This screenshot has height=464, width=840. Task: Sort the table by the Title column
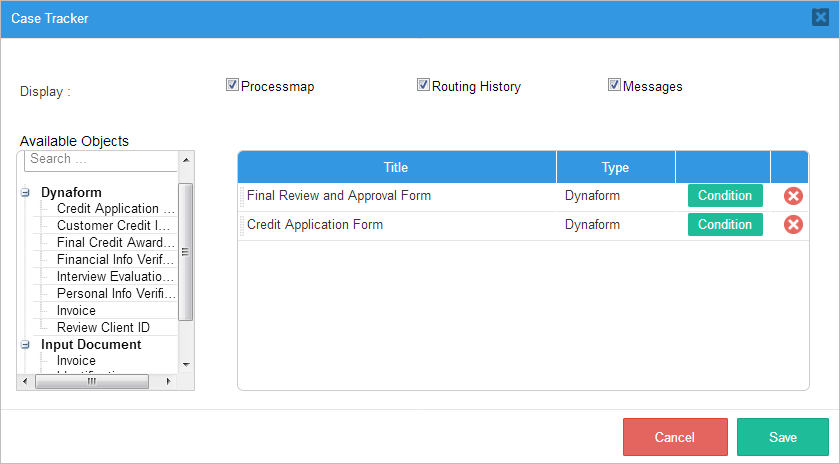click(396, 167)
